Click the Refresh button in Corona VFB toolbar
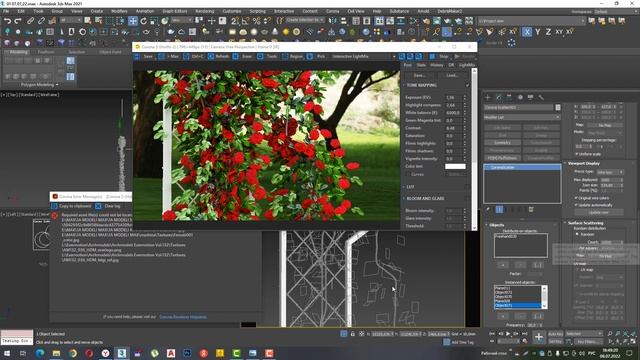The width and height of the screenshot is (640, 360). (x=219, y=56)
